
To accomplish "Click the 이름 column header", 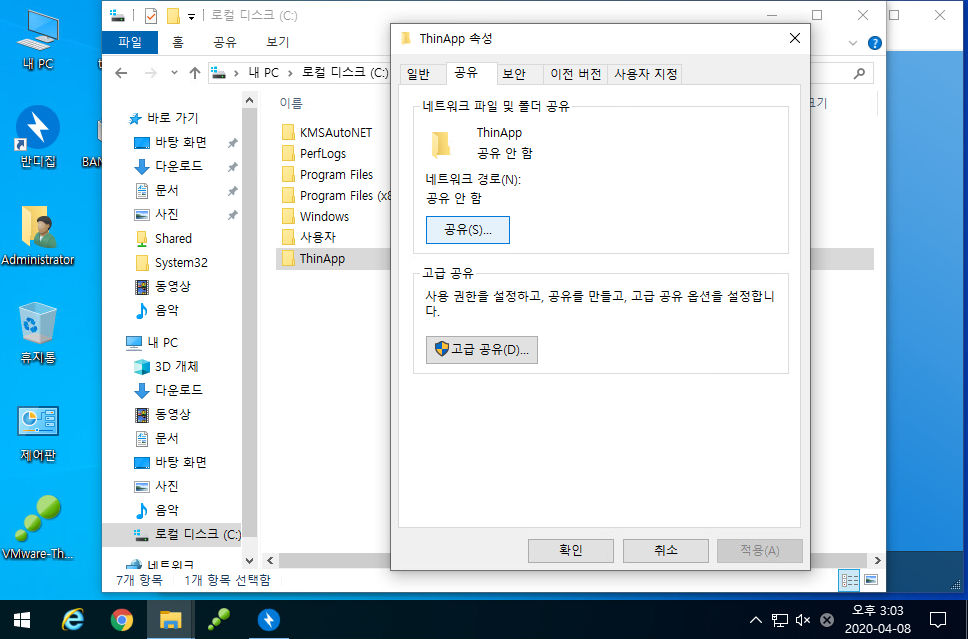I will pos(291,103).
